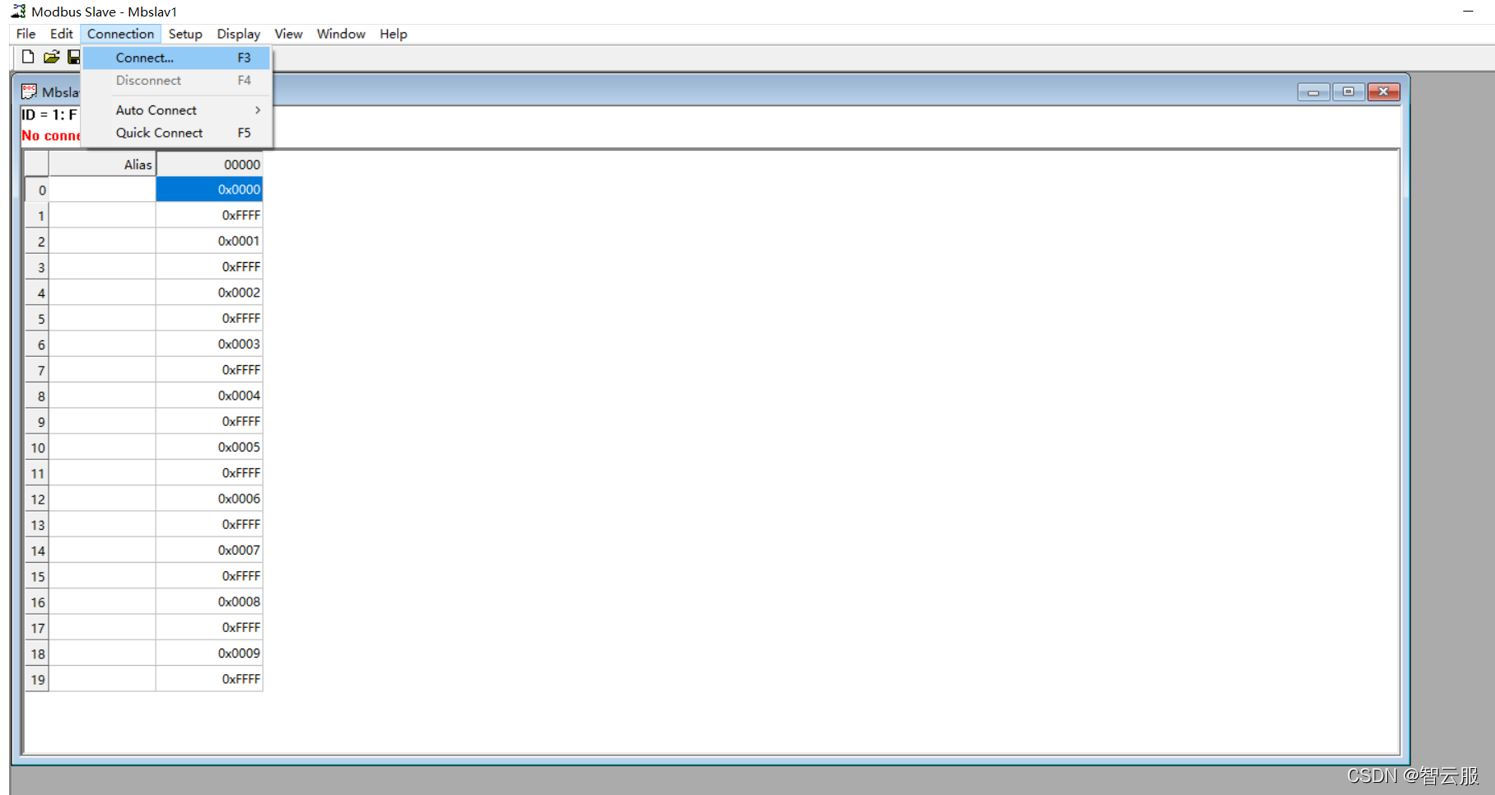This screenshot has height=795, width=1495.
Task: Select the 0x0003 value cell
Action: (209, 344)
